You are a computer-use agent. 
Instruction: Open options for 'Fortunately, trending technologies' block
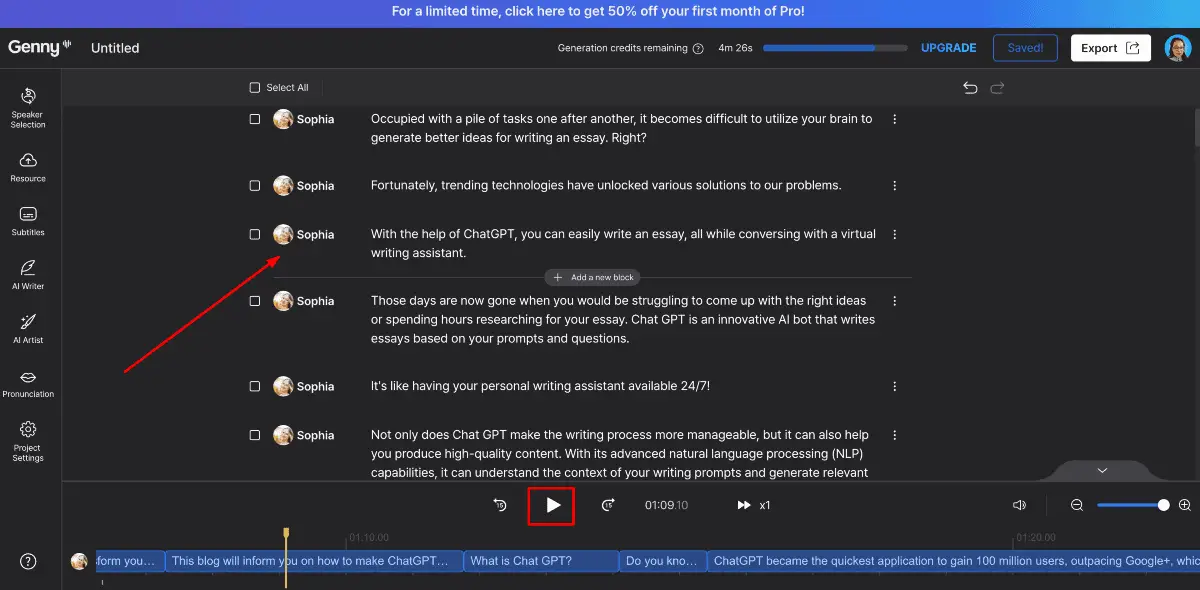click(x=895, y=186)
